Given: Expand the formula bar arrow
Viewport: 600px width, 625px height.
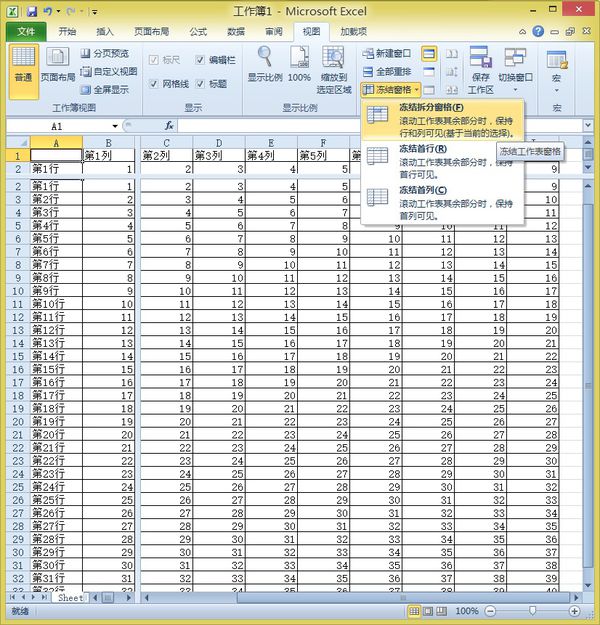Looking at the screenshot, I should pyautogui.click(x=588, y=125).
